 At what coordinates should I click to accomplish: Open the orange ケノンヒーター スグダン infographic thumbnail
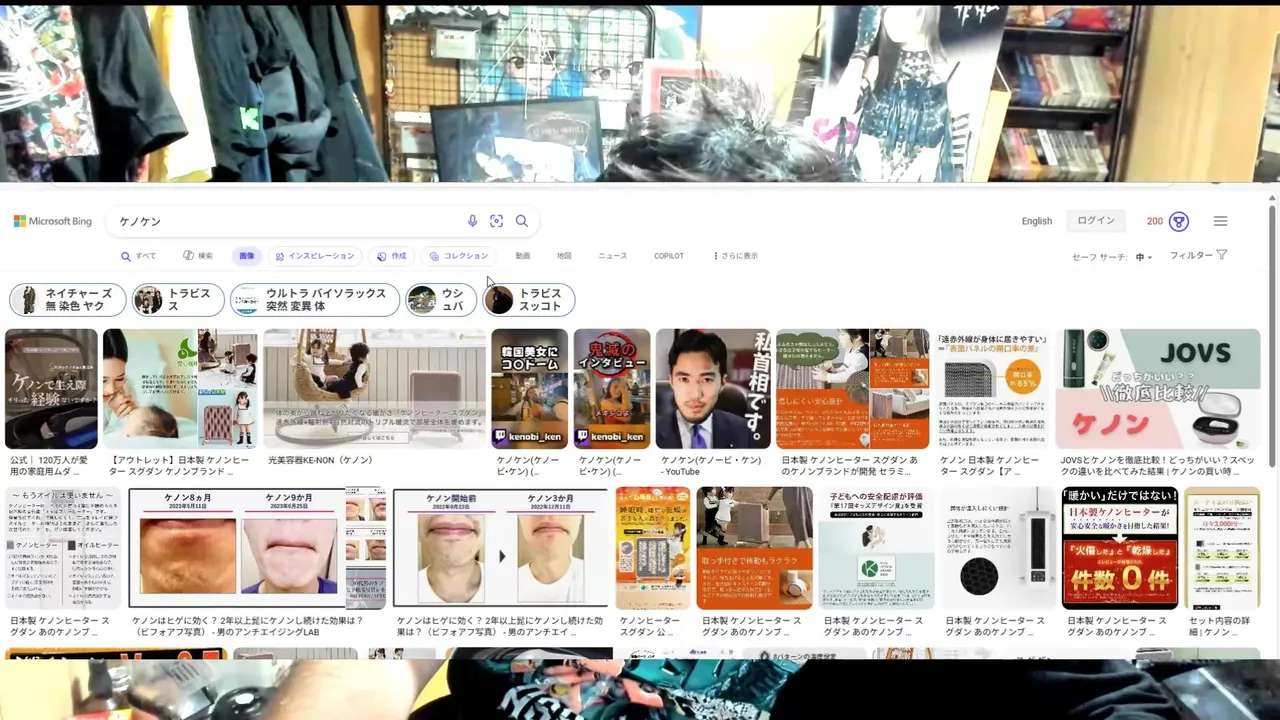852,389
